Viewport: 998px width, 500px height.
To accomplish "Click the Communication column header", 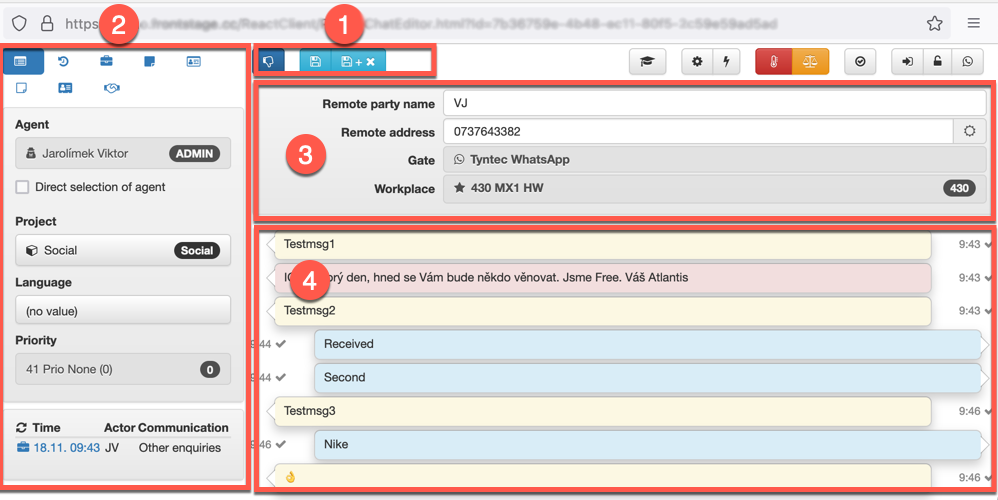I will (x=183, y=427).
